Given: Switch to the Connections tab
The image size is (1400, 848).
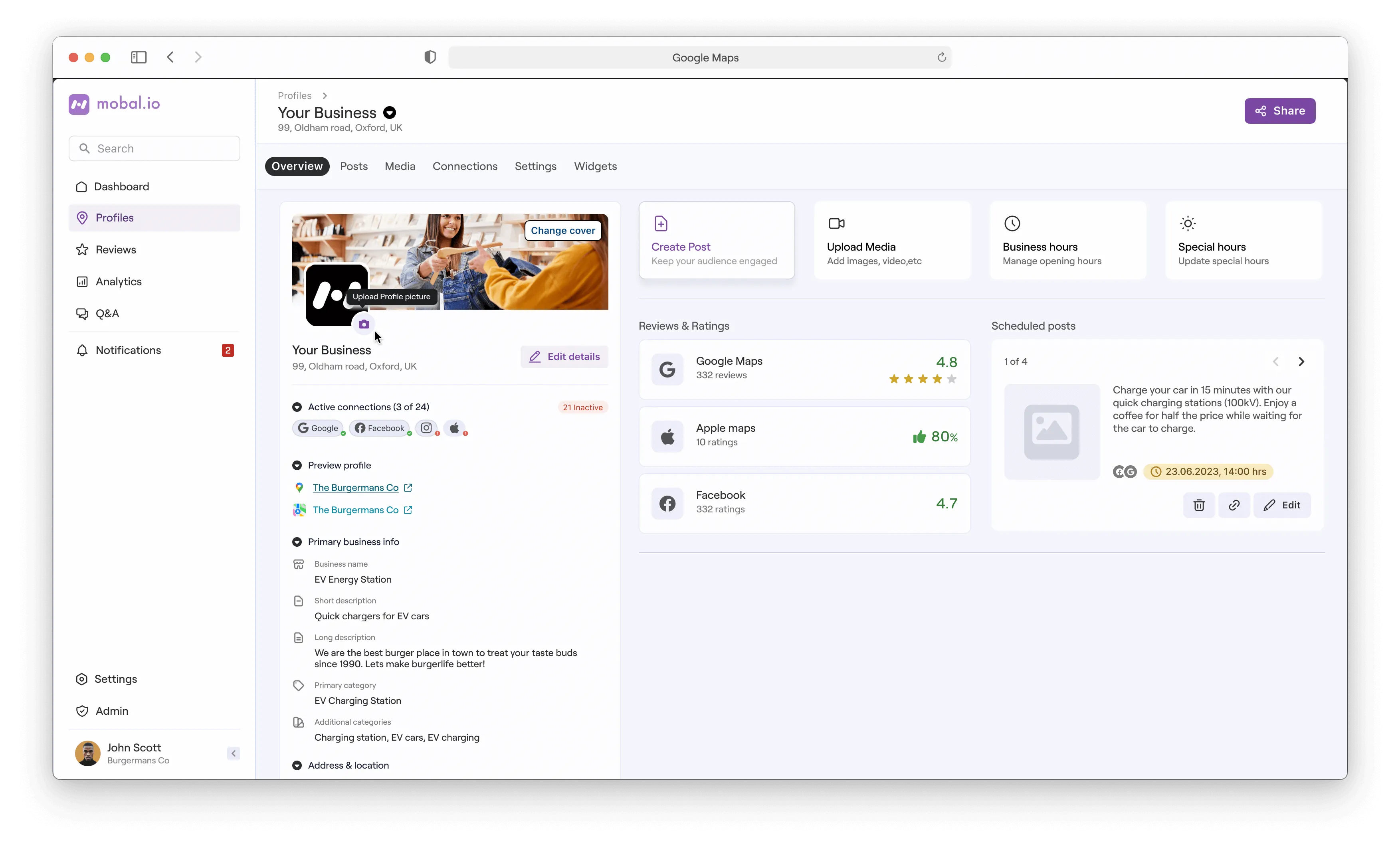Looking at the screenshot, I should [465, 166].
